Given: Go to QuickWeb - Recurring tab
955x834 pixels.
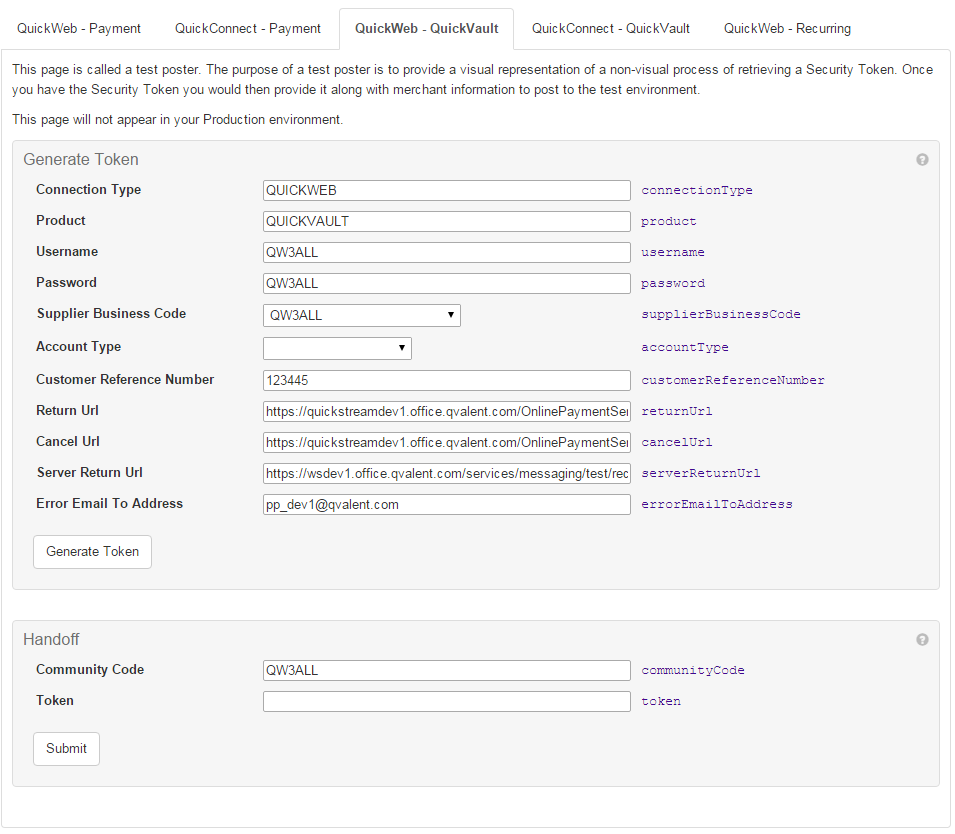Looking at the screenshot, I should (x=787, y=28).
